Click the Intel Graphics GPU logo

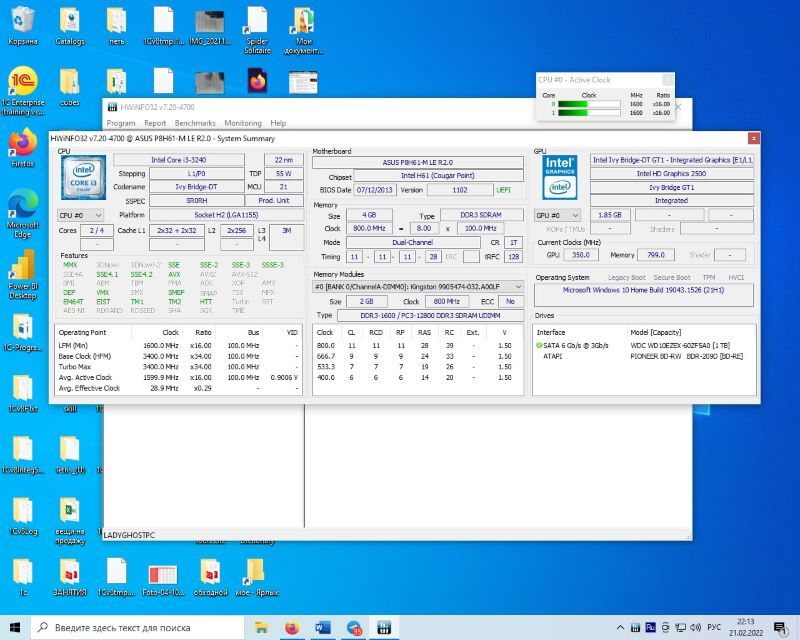[560, 177]
